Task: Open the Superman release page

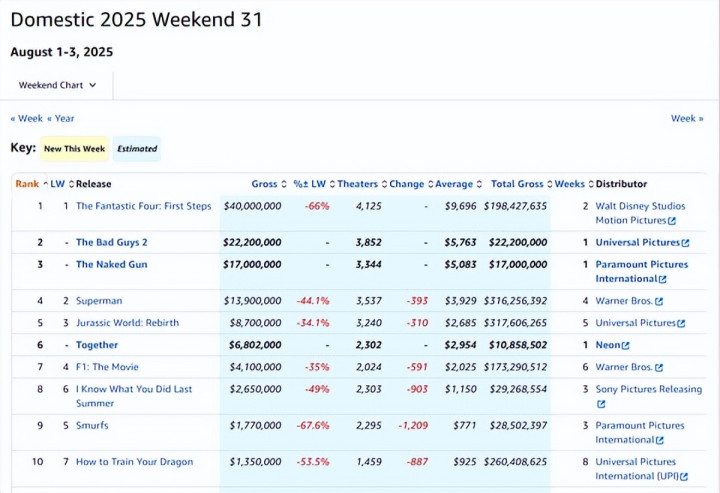Action: tap(99, 301)
